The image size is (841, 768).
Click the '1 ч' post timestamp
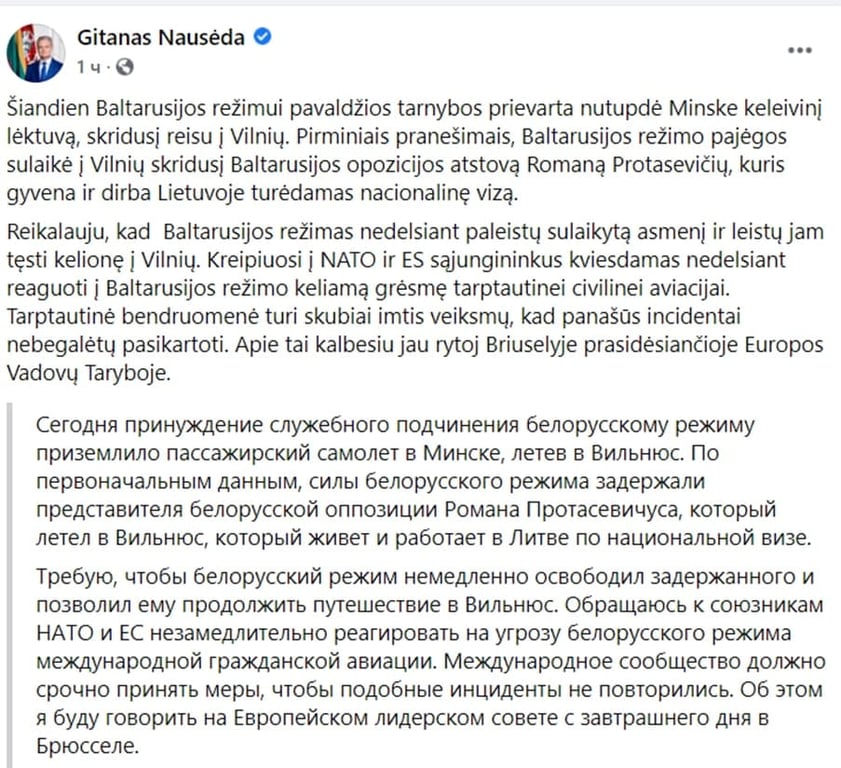coord(88,68)
